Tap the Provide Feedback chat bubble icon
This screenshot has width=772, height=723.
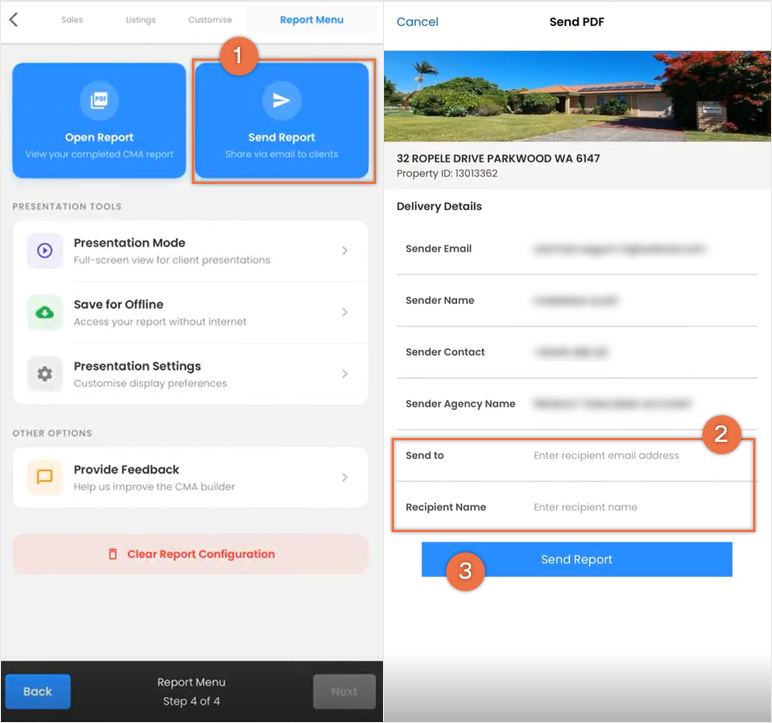coord(45,477)
